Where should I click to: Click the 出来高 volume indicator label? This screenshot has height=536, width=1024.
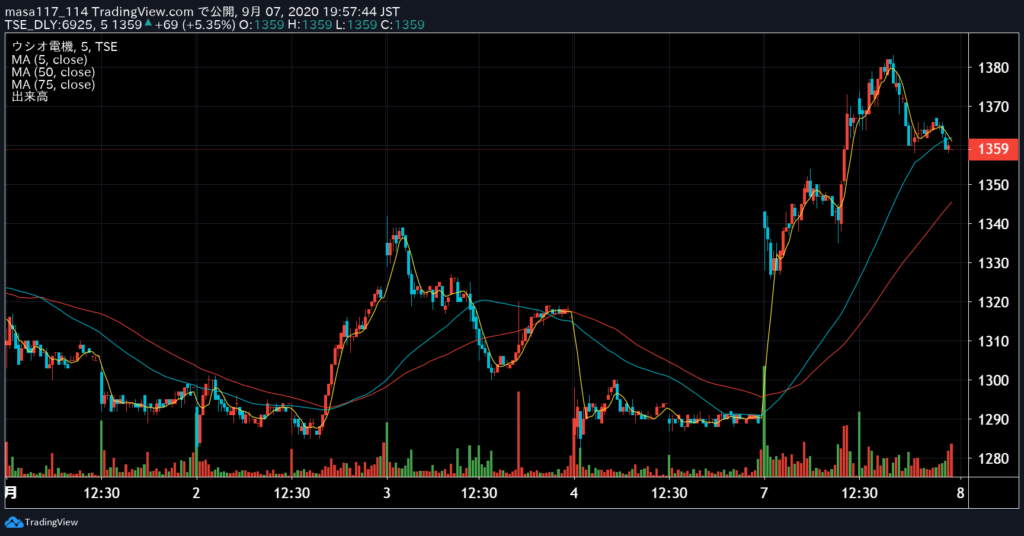(x=29, y=97)
